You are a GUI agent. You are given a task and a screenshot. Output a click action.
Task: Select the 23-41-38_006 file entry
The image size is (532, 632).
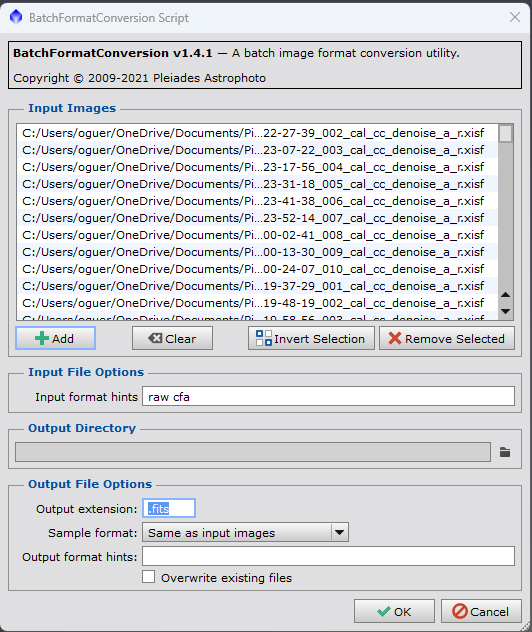pos(257,201)
